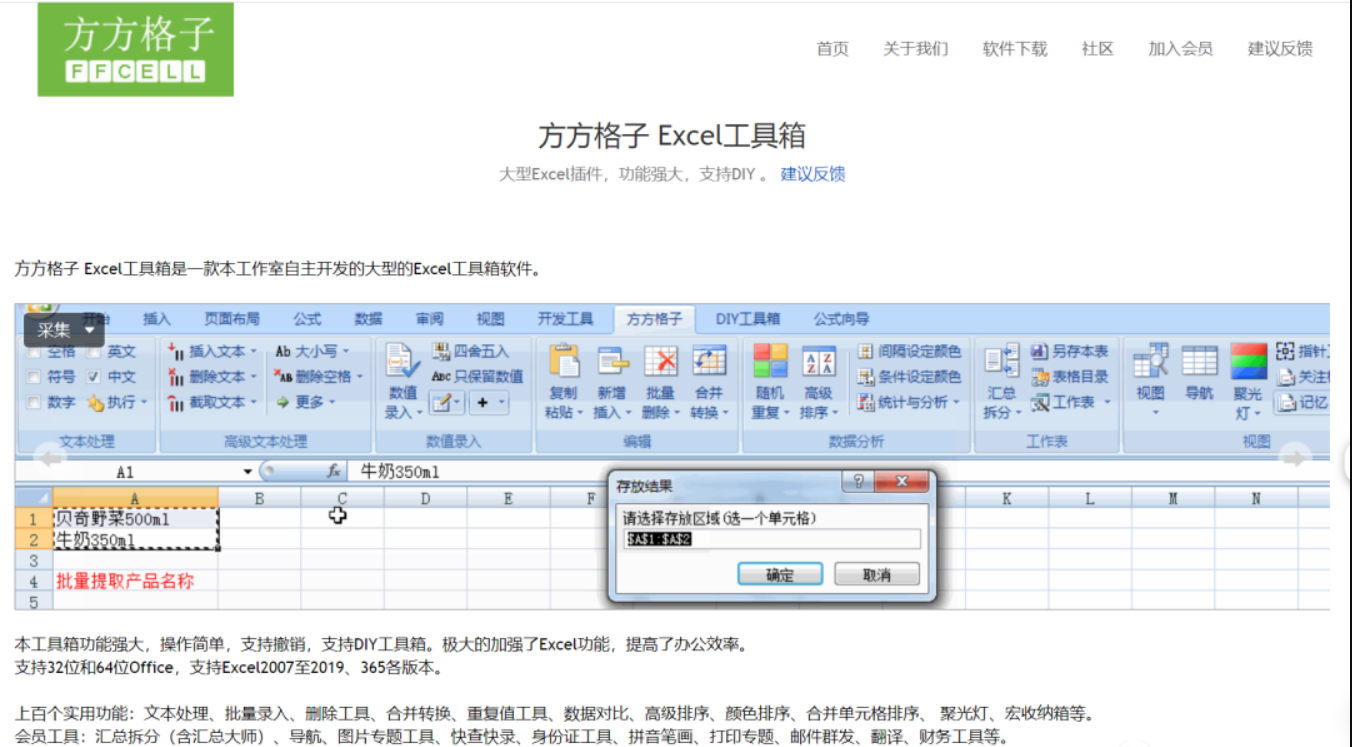Click the 新增插入 icon
Image resolution: width=1352 pixels, height=747 pixels.
(611, 362)
